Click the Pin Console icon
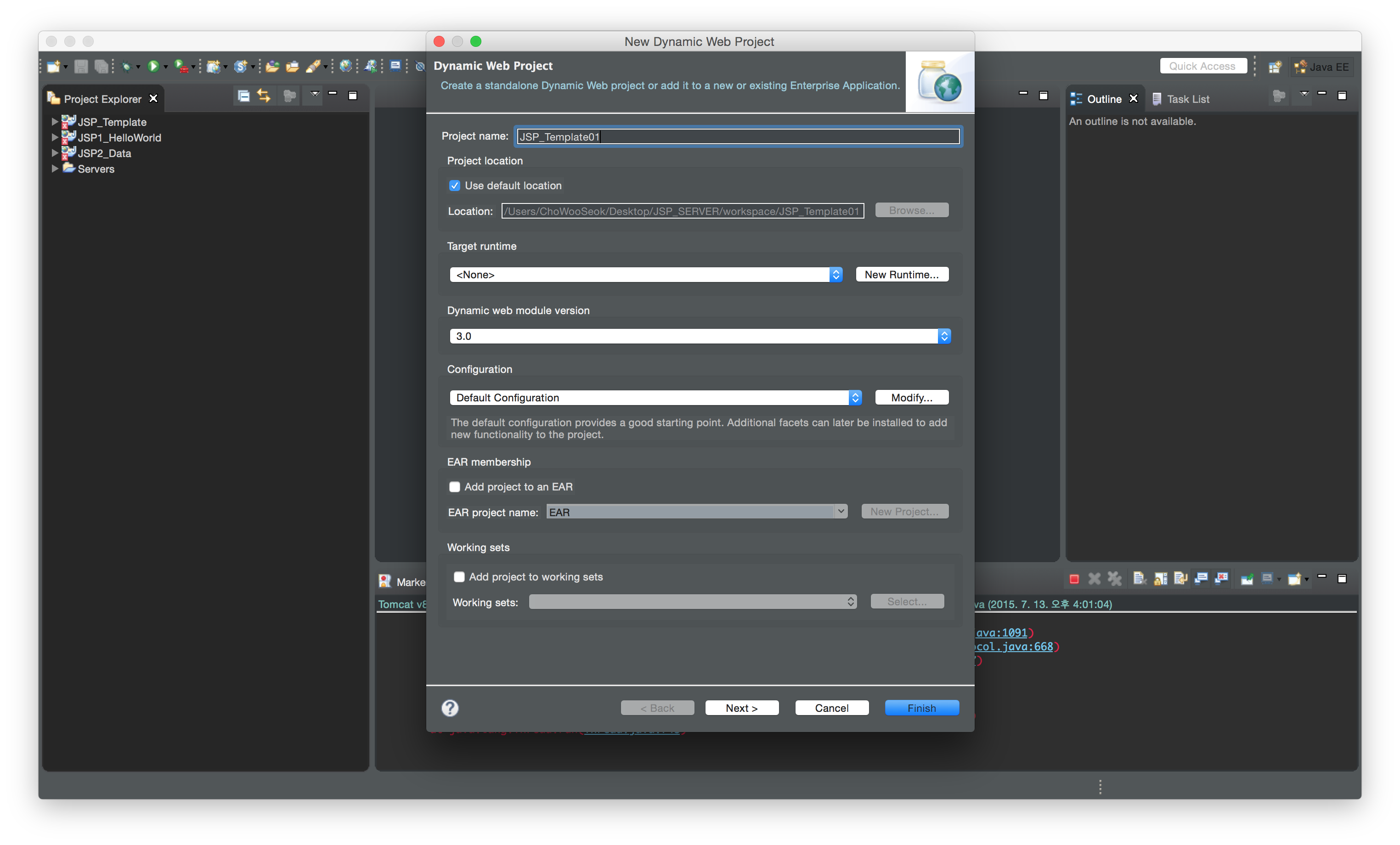The width and height of the screenshot is (1400, 845). pos(1247,579)
